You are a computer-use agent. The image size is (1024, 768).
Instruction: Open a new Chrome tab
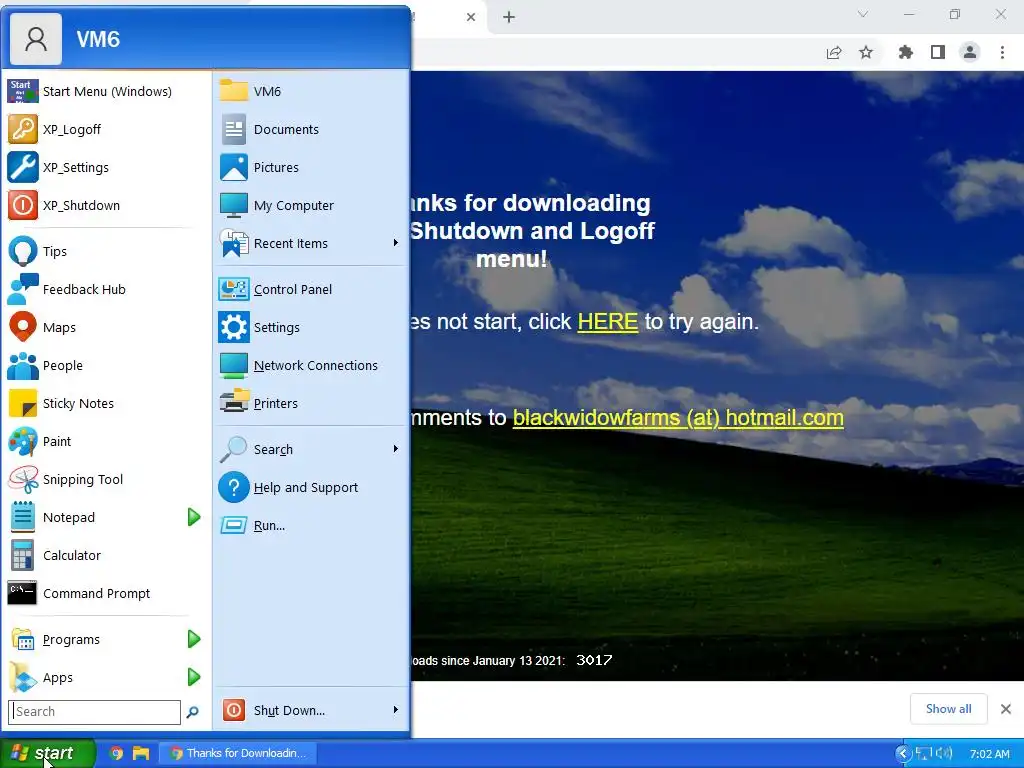tap(509, 17)
